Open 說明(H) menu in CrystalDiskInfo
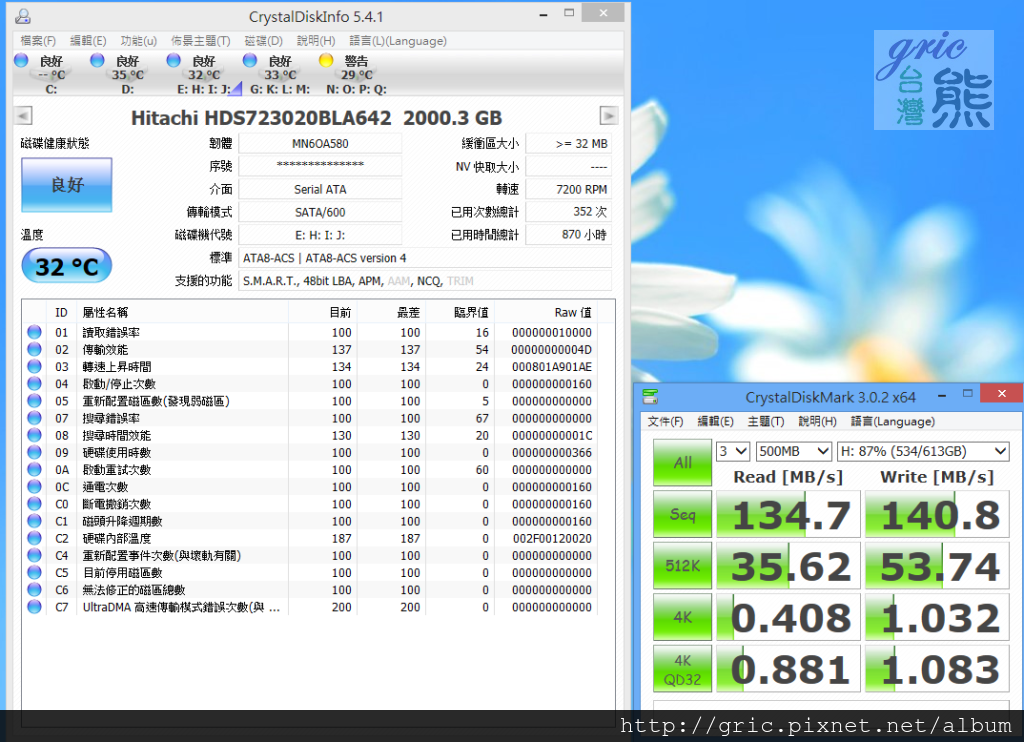This screenshot has height=742, width=1024. (x=316, y=40)
